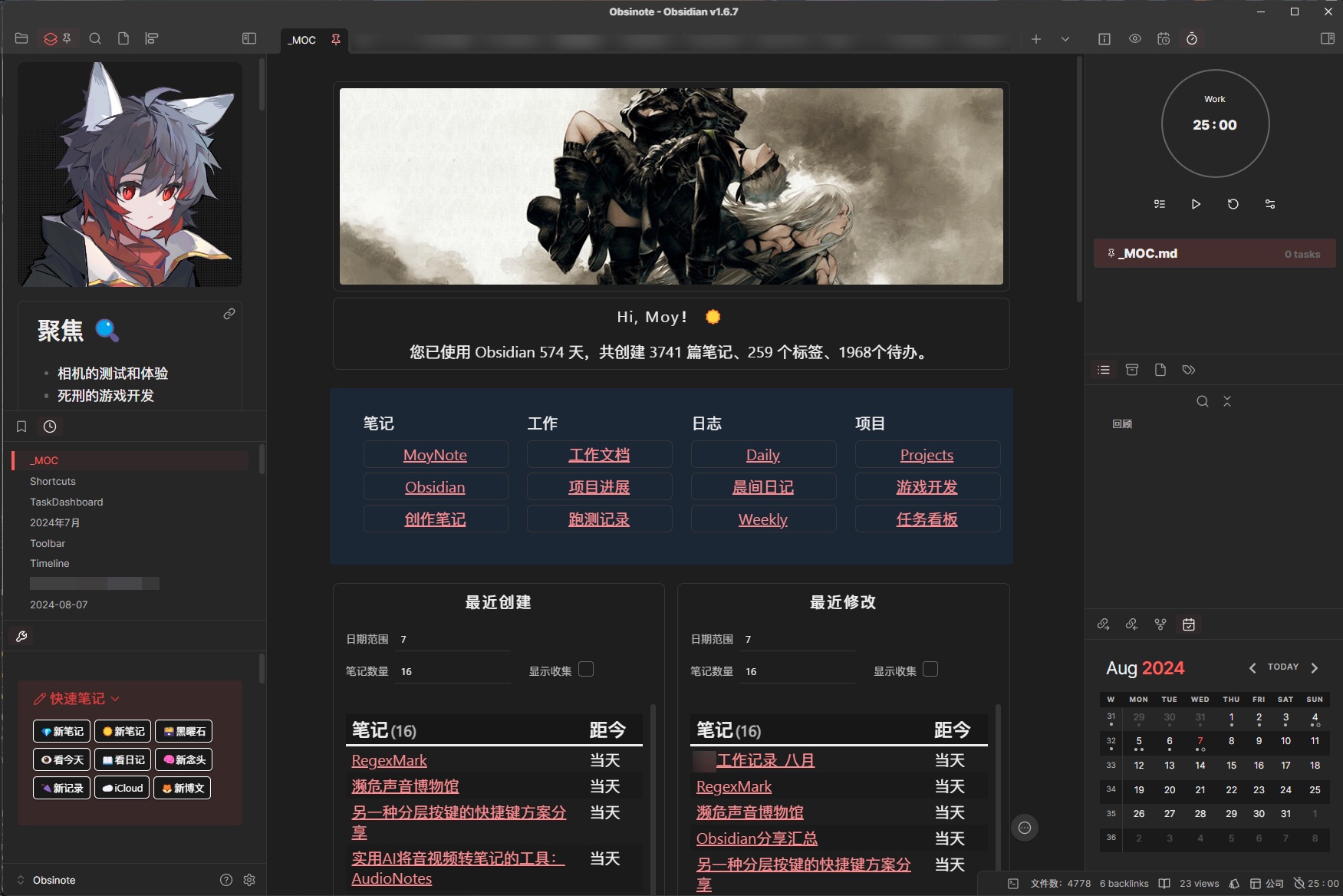Click the floating chat bubble icon

coord(1025,828)
